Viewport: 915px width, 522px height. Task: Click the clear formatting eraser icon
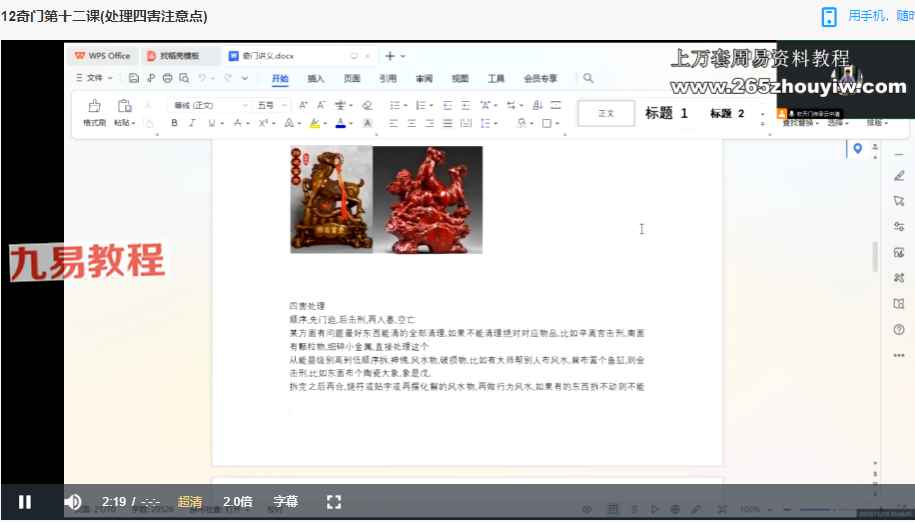(x=367, y=106)
